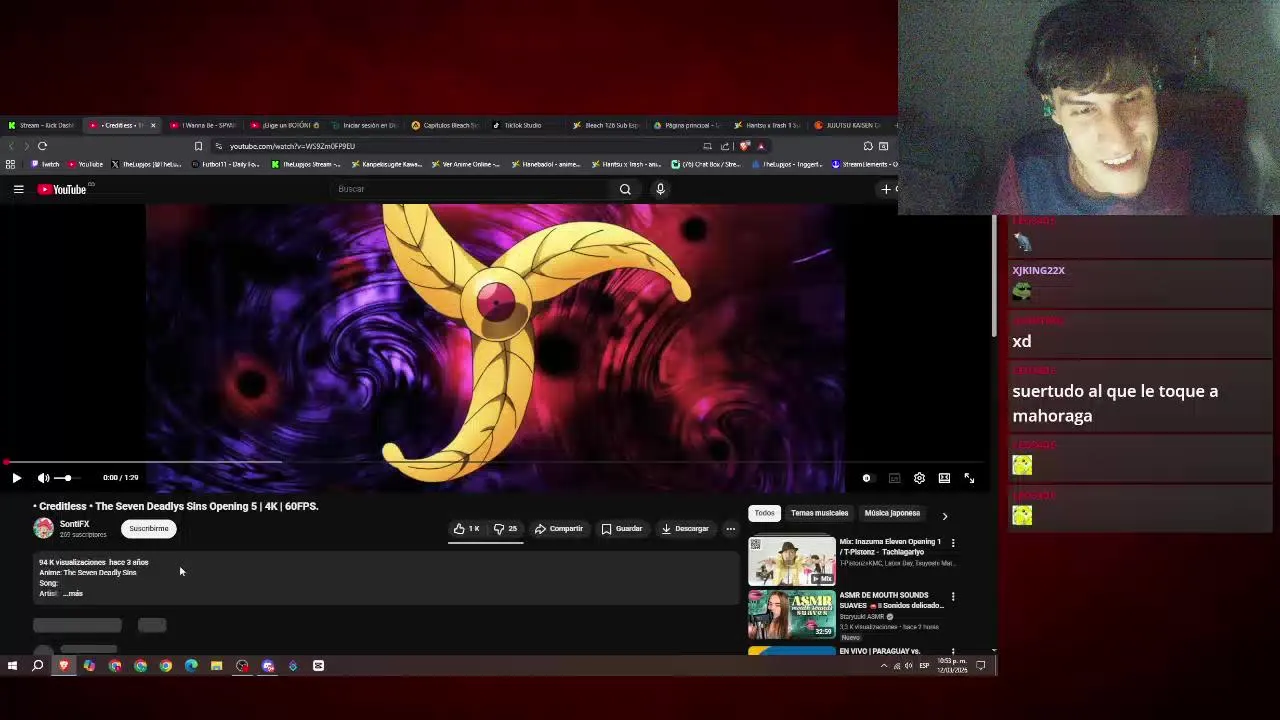Open the Brave Shields lion icon

tap(744, 146)
